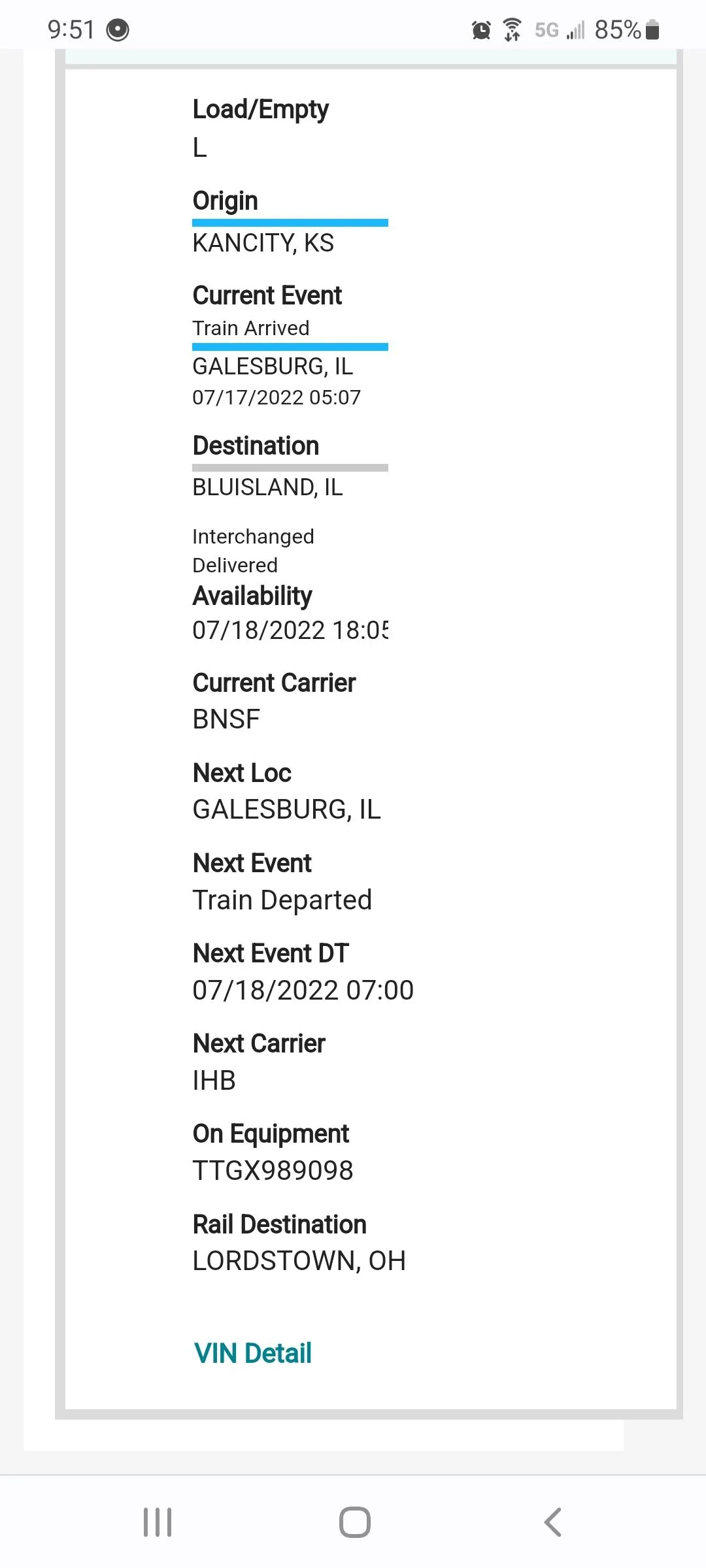
Task: Tap the cellular signal bars icon
Action: point(575,30)
